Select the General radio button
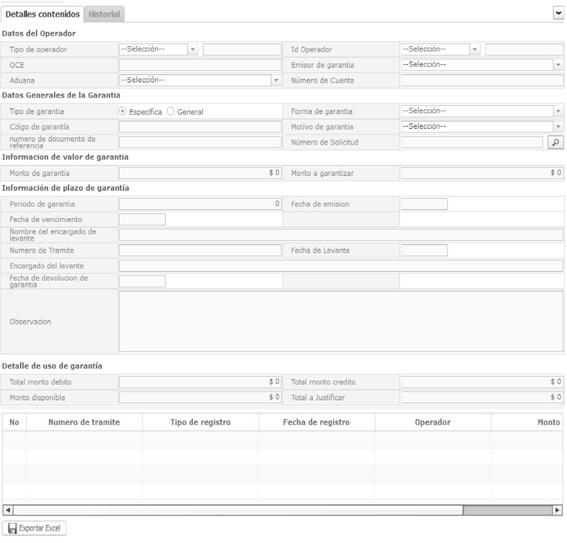 (170, 111)
